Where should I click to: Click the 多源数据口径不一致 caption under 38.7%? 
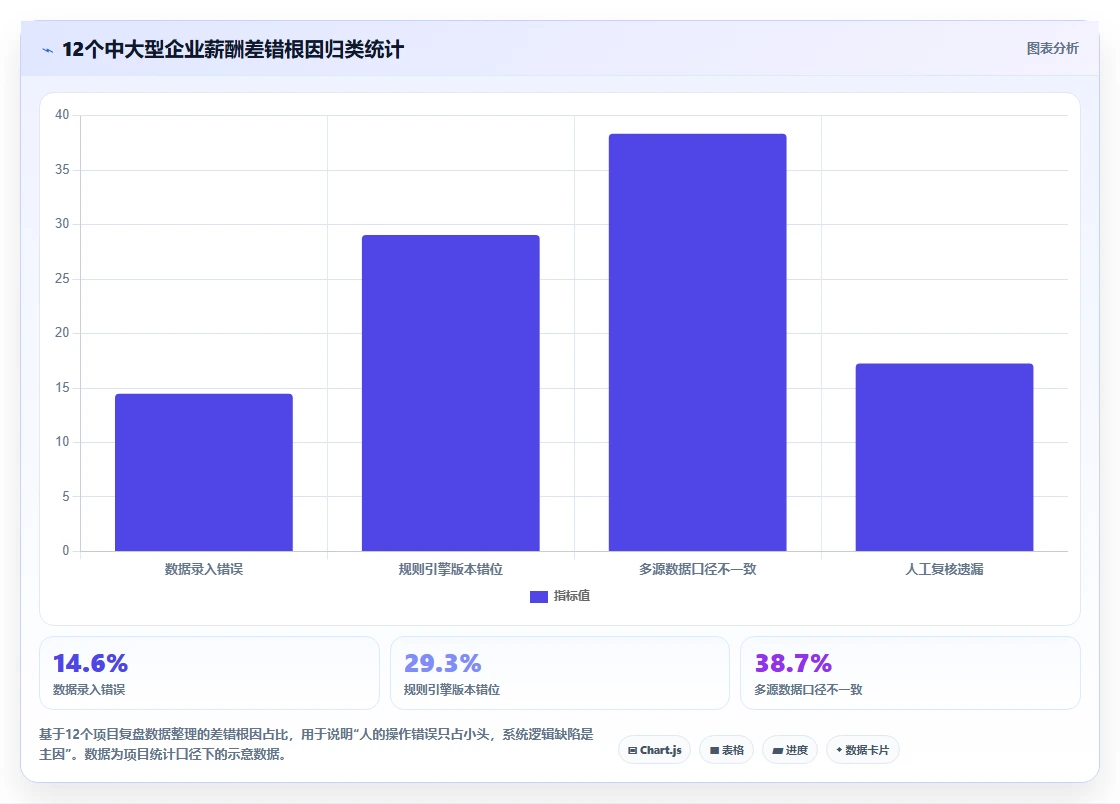(x=808, y=690)
